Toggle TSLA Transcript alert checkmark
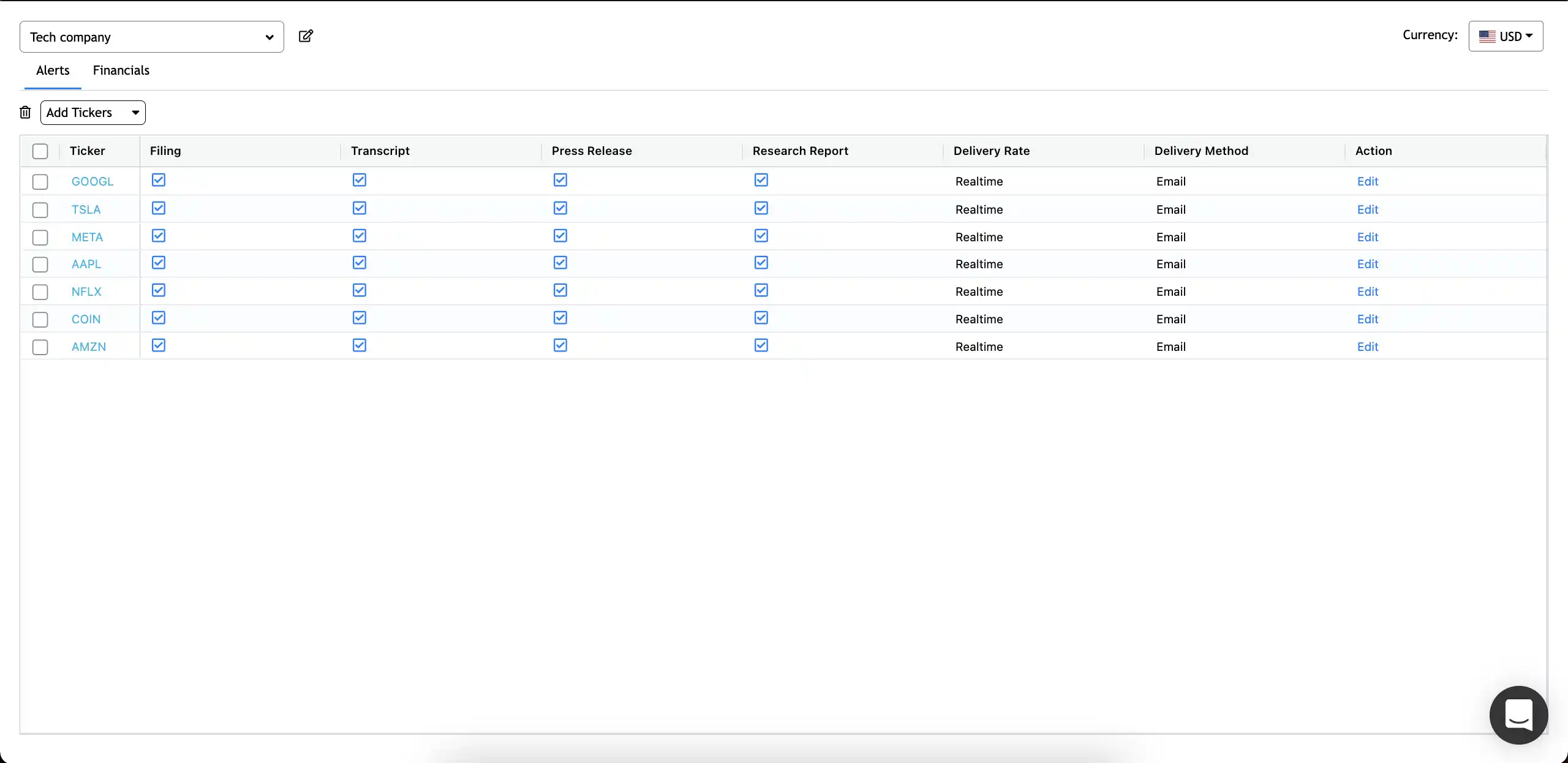 pos(360,208)
